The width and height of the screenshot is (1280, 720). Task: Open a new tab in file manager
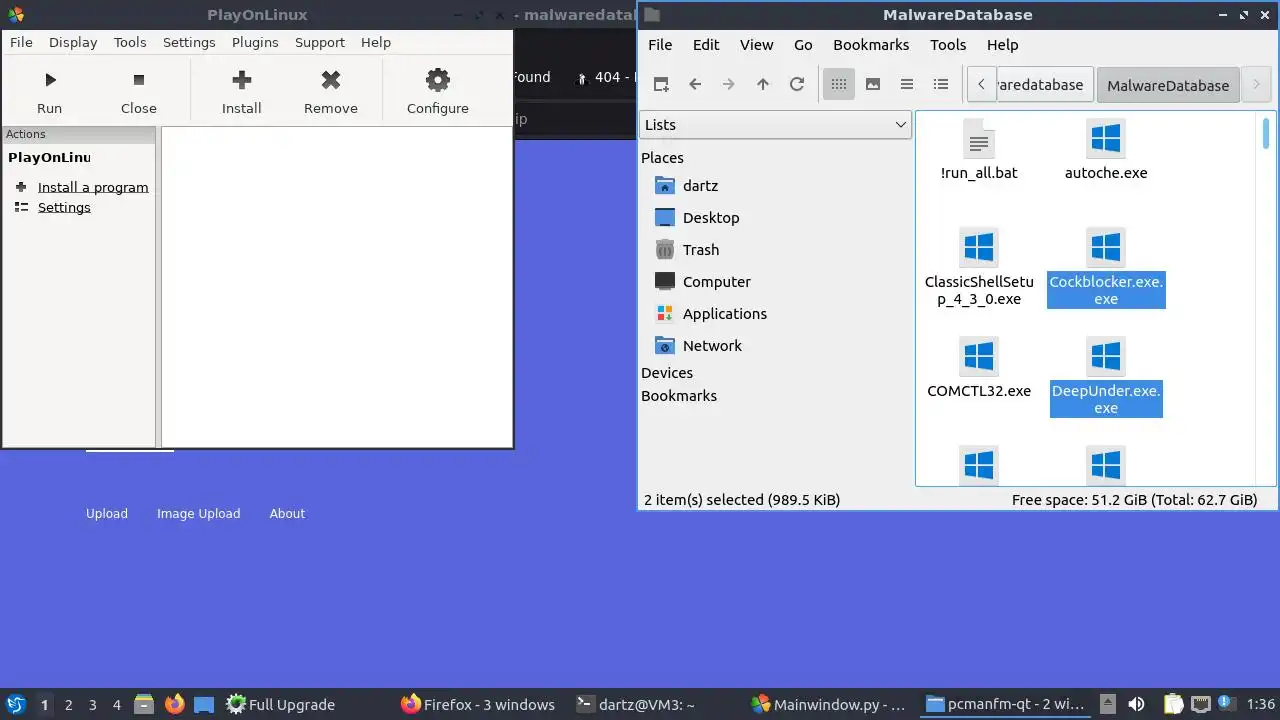661,84
